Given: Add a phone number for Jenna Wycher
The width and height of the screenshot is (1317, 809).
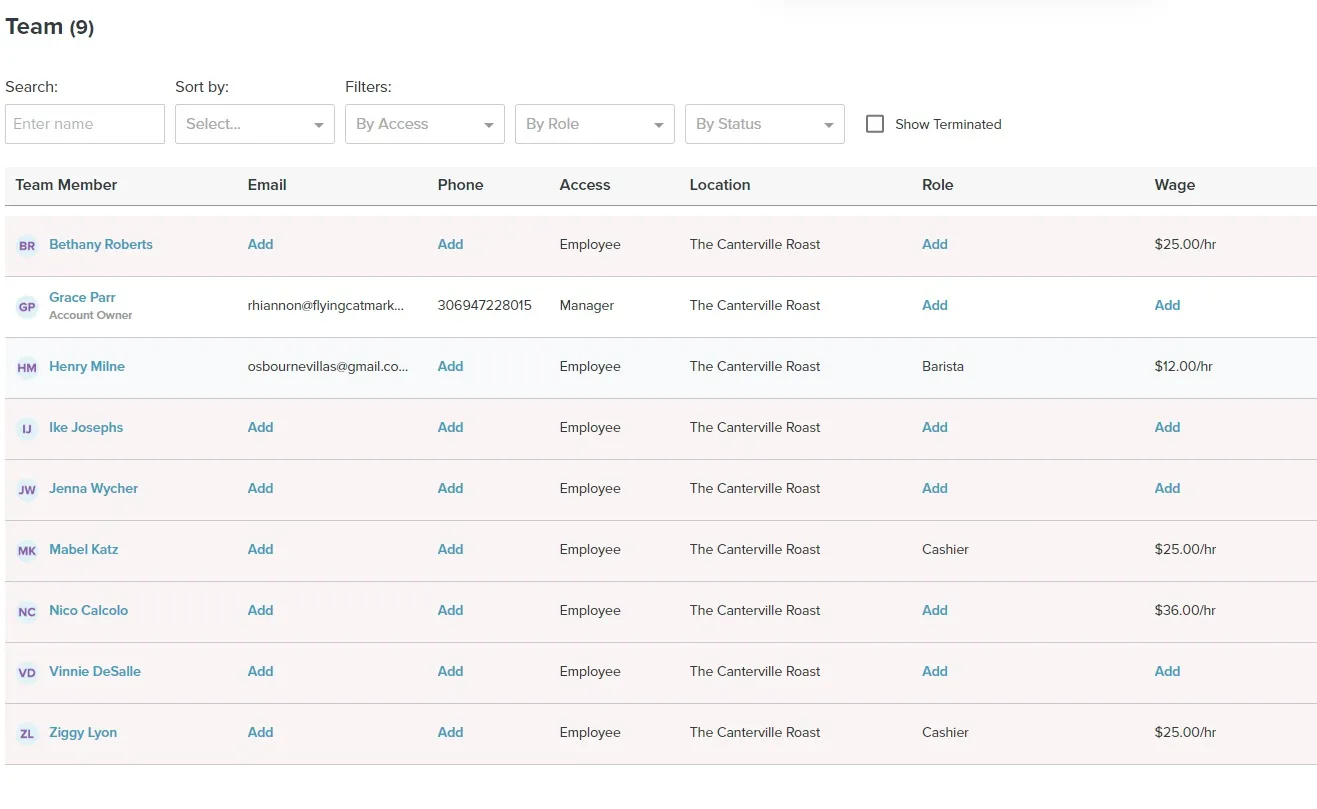Looking at the screenshot, I should click(451, 488).
